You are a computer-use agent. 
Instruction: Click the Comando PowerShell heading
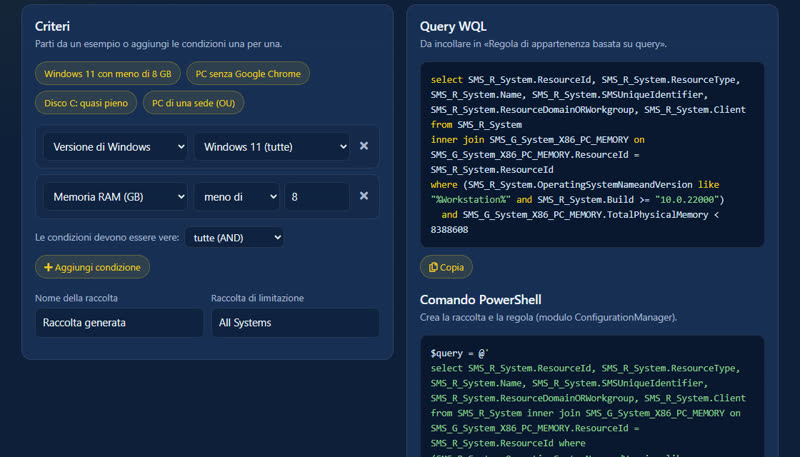(x=481, y=300)
